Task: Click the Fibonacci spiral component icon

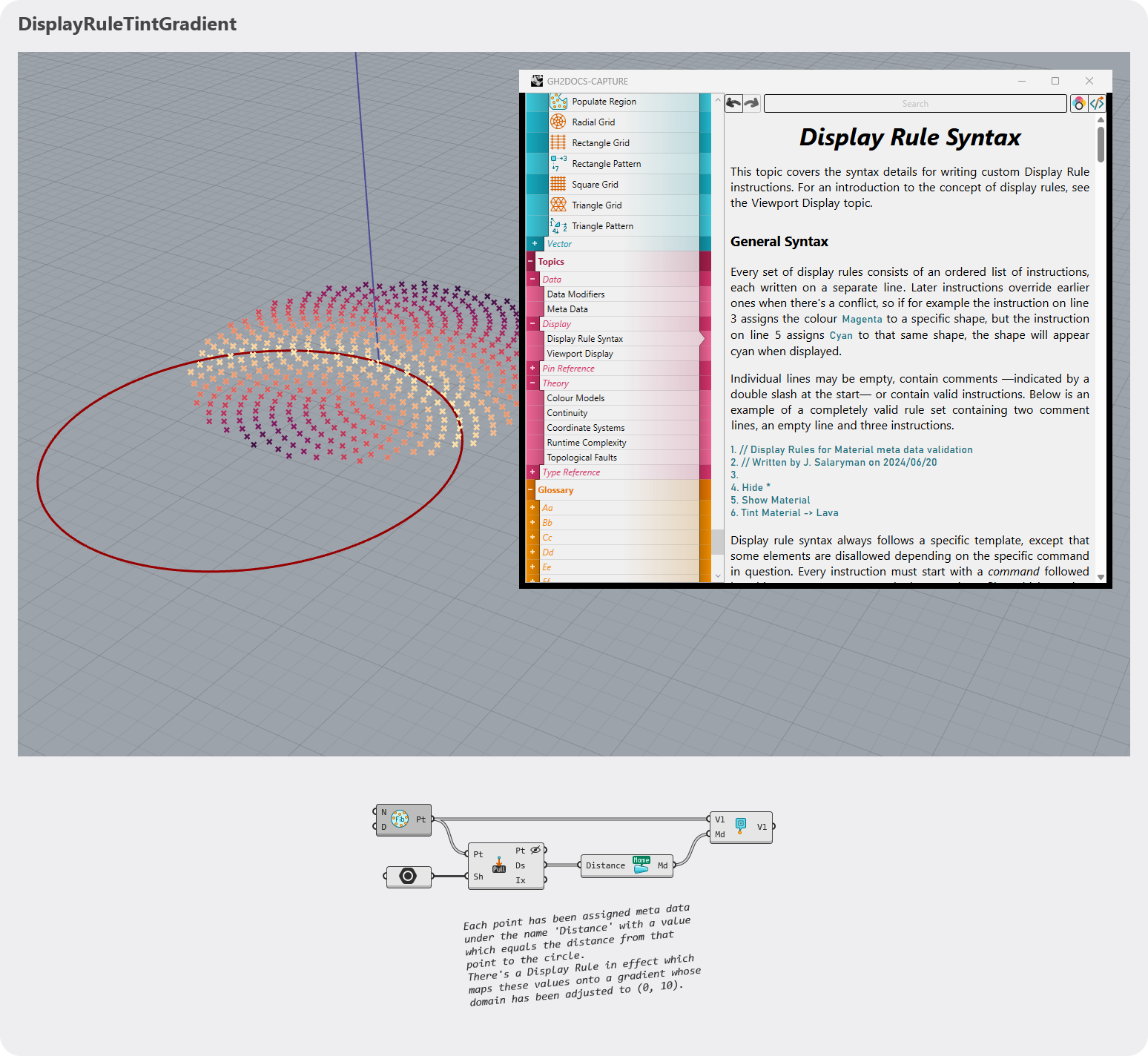Action: click(x=400, y=819)
